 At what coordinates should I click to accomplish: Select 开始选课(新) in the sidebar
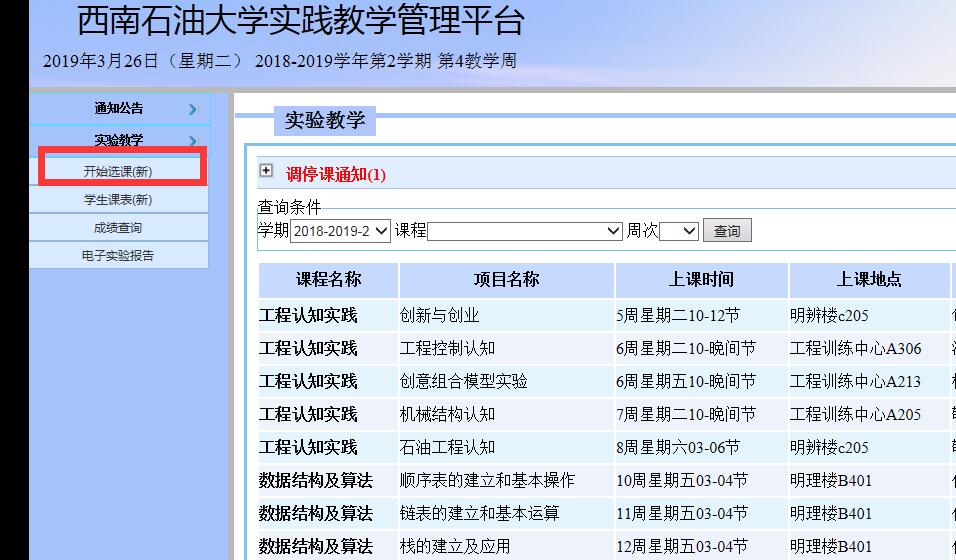[118, 171]
